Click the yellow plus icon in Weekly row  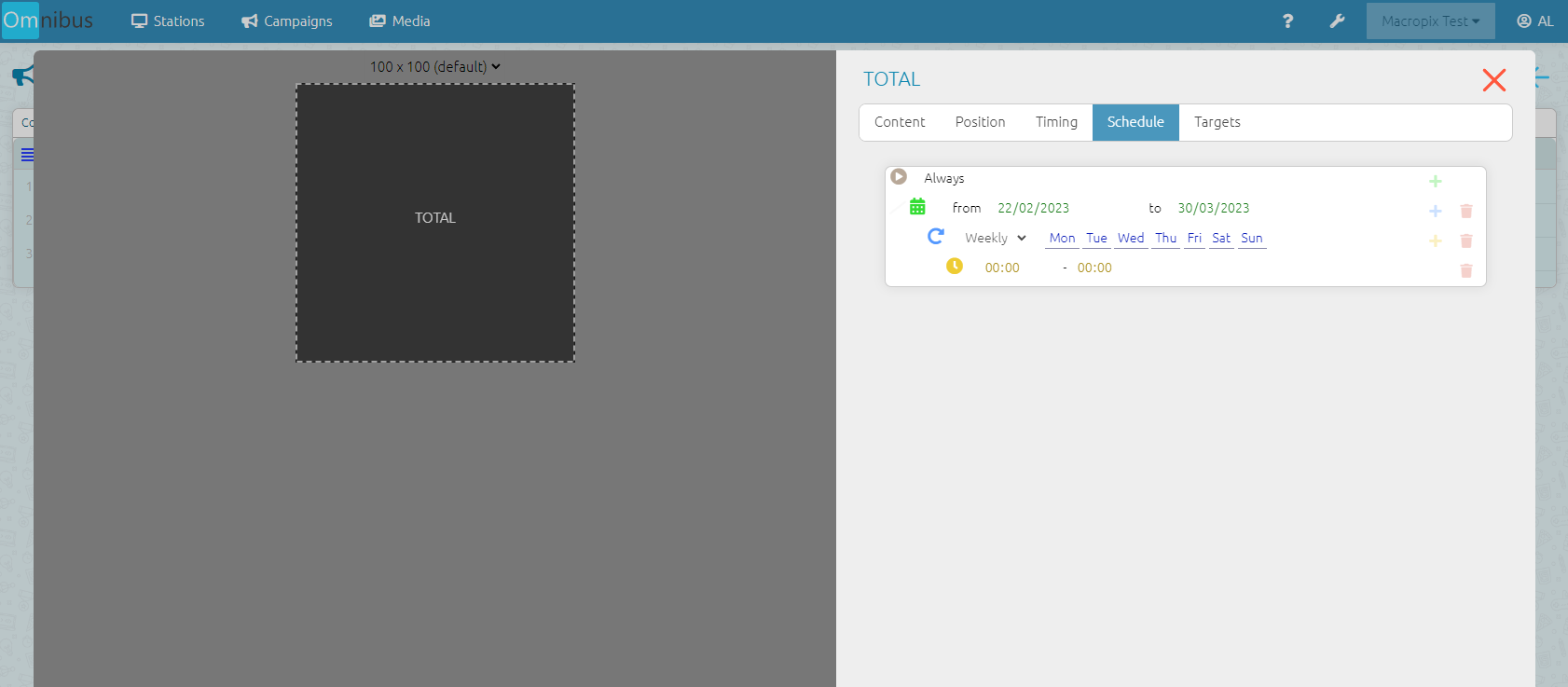pos(1435,241)
